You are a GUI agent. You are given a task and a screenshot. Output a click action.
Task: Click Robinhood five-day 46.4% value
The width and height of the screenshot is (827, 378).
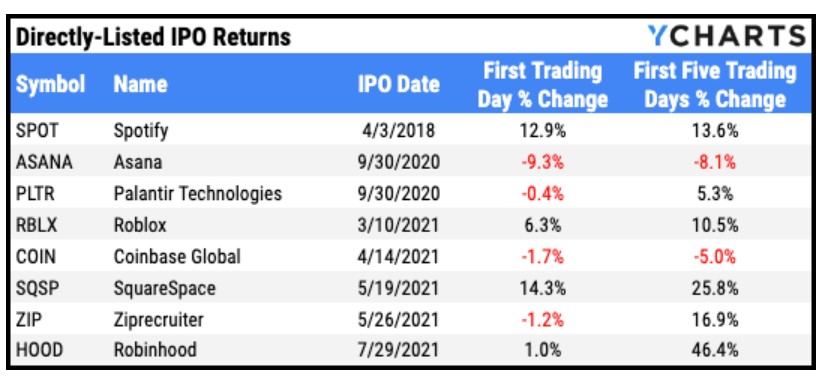point(715,349)
